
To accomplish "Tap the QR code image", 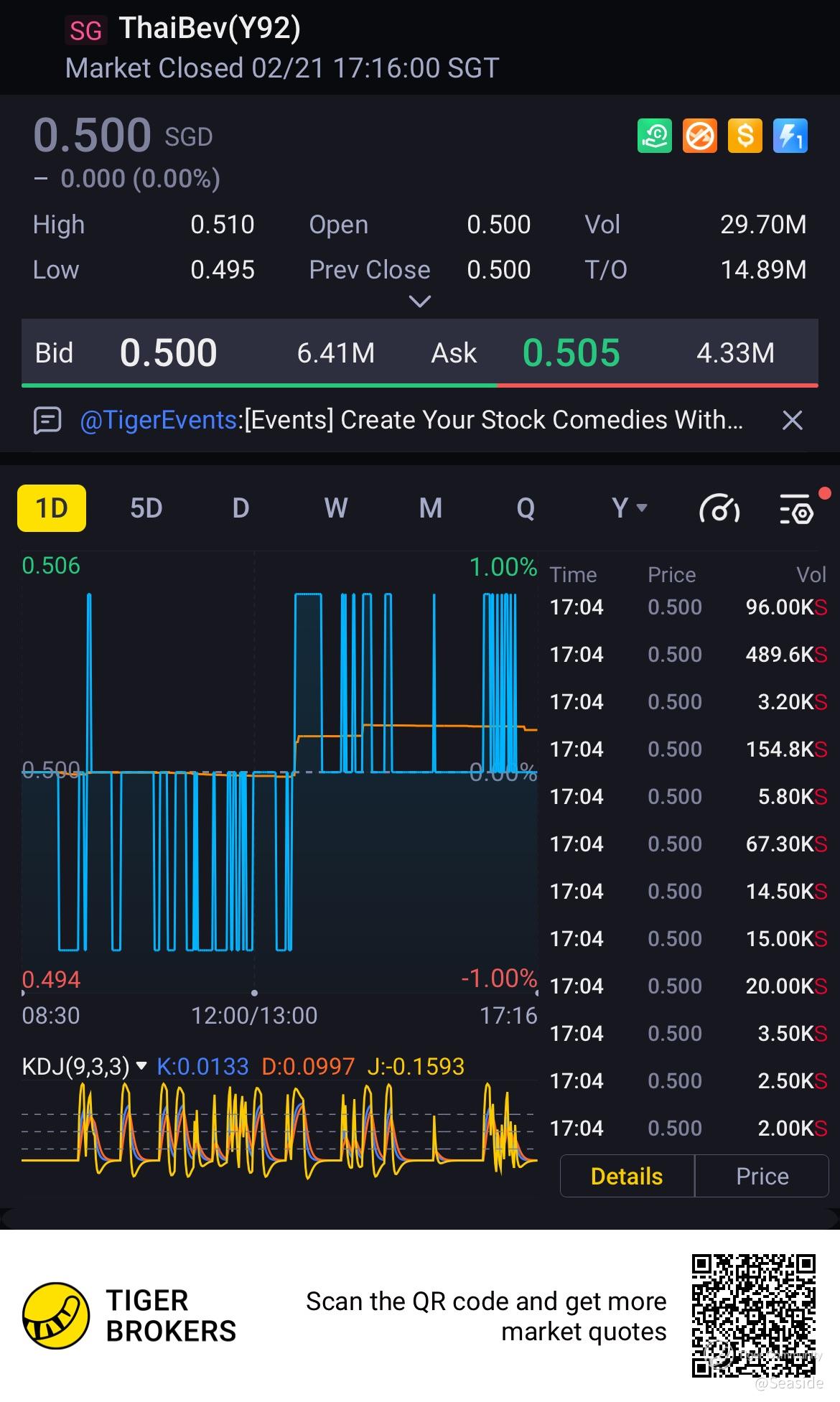I will [x=754, y=1316].
